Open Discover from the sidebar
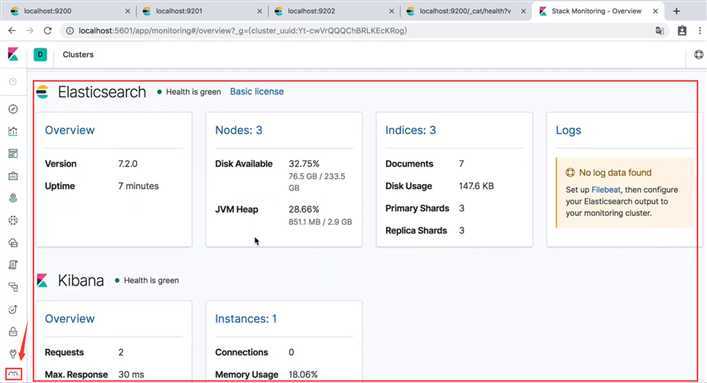The width and height of the screenshot is (707, 383). point(13,109)
